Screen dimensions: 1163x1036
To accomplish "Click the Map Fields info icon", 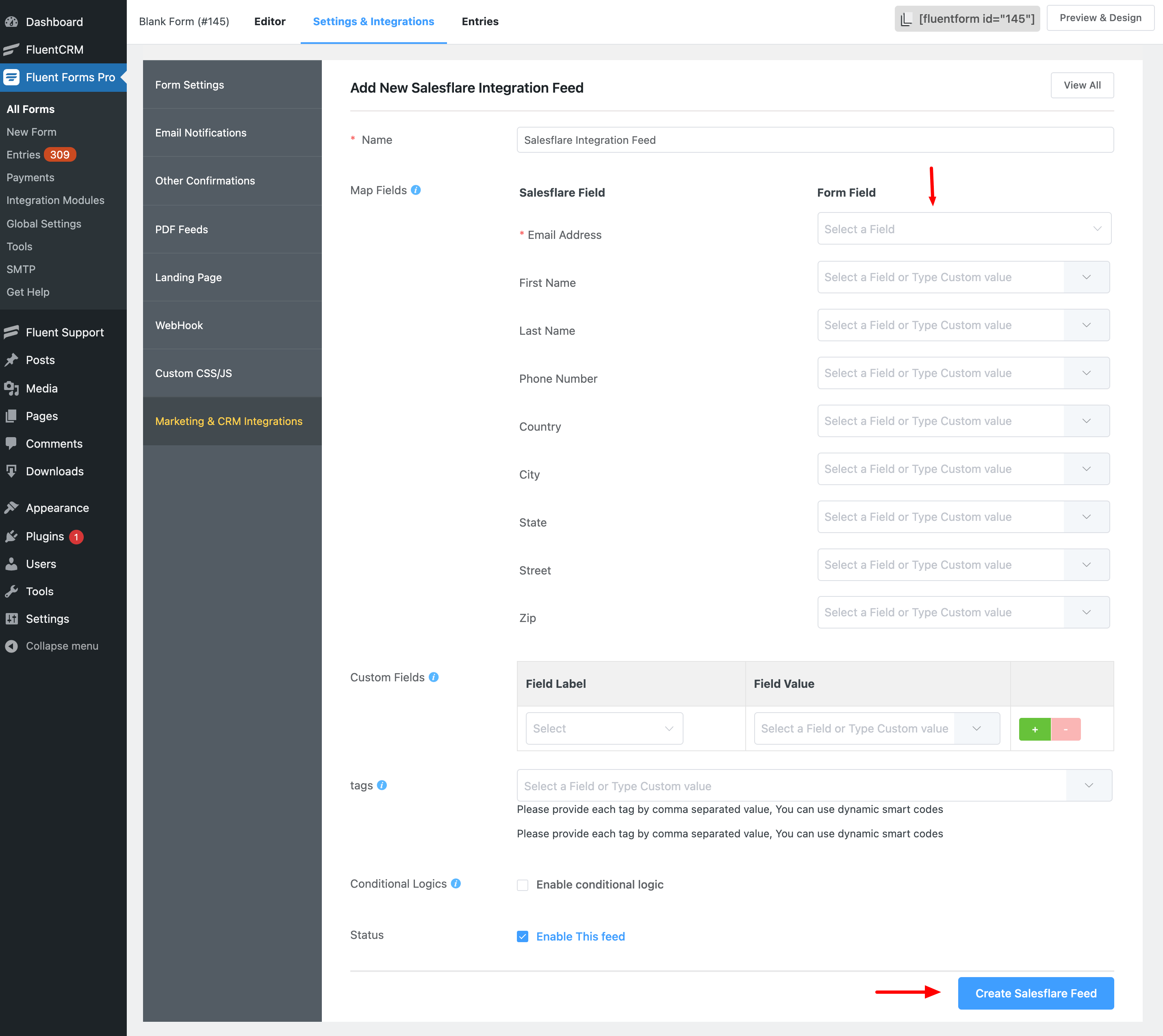I will tap(416, 190).
